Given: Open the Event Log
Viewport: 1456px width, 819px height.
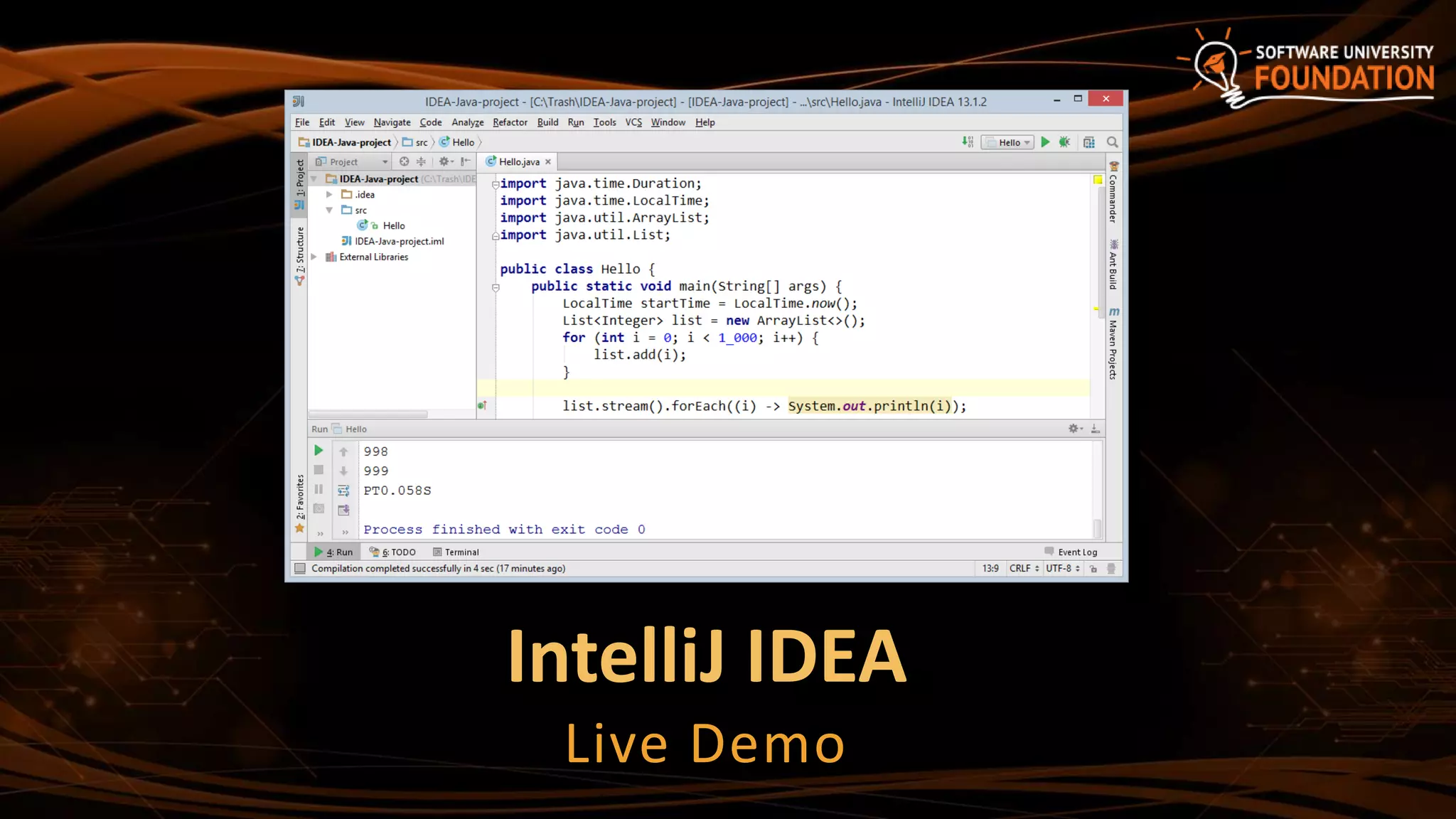Looking at the screenshot, I should [1071, 552].
